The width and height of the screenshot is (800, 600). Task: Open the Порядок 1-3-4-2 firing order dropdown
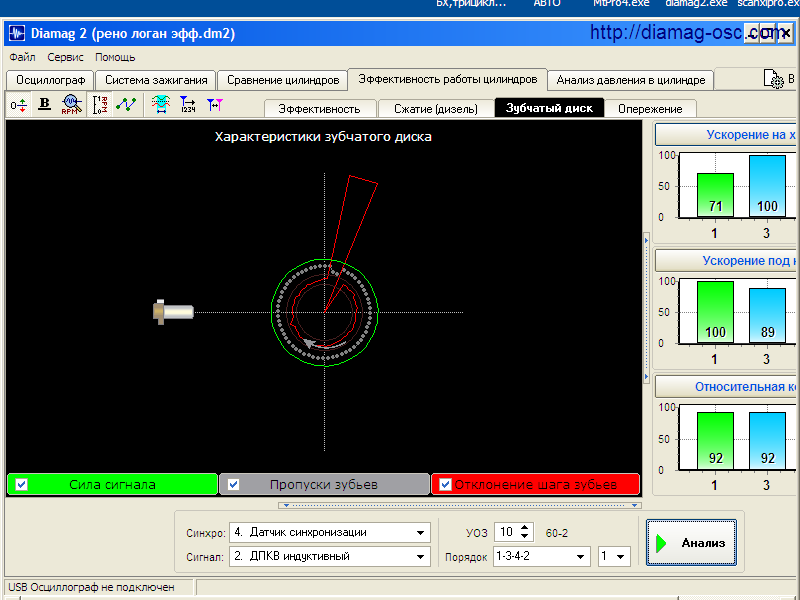point(580,557)
